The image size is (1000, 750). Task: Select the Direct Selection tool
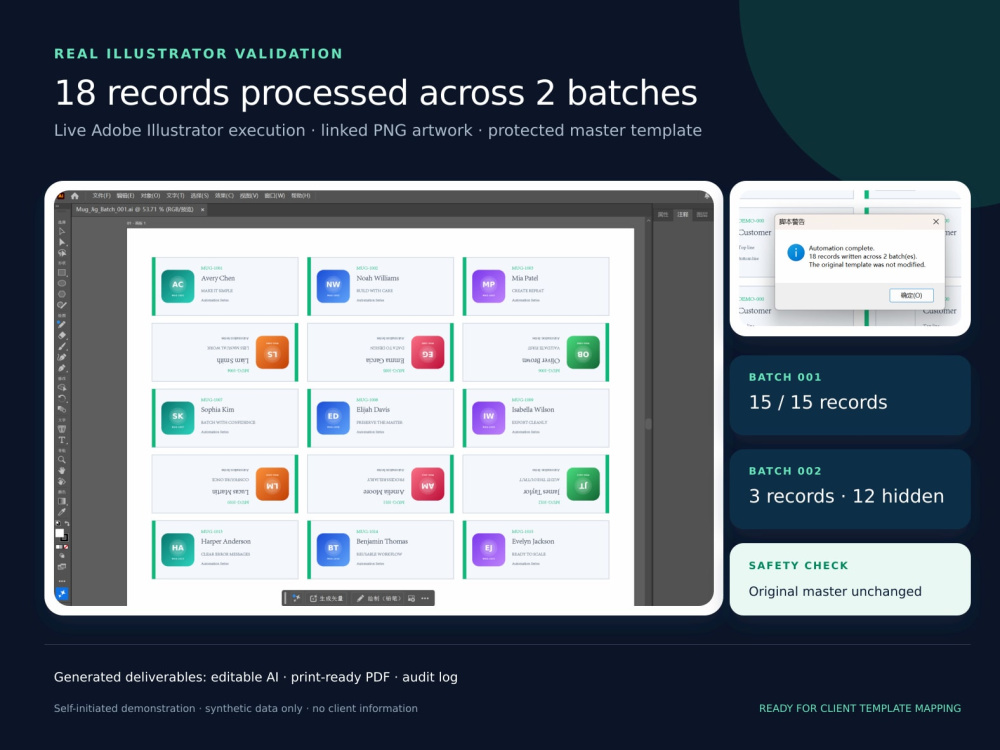pos(62,242)
